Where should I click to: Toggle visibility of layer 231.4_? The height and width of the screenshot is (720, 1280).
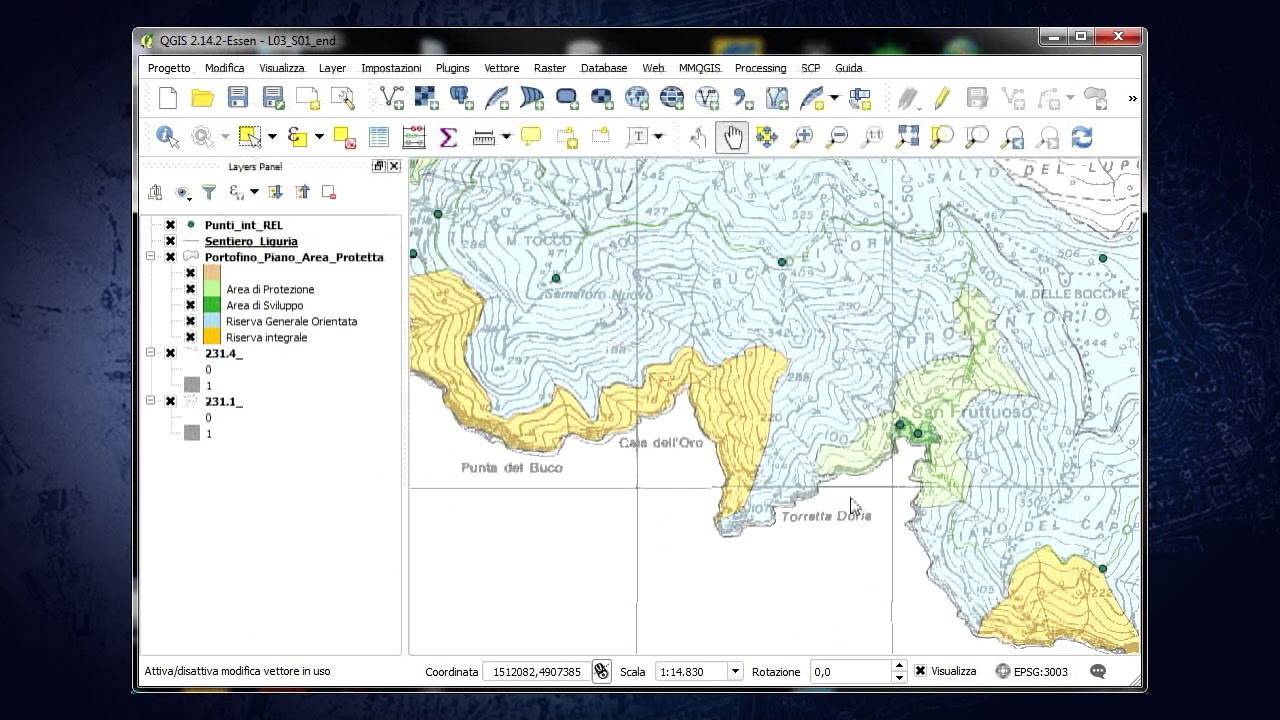[170, 353]
